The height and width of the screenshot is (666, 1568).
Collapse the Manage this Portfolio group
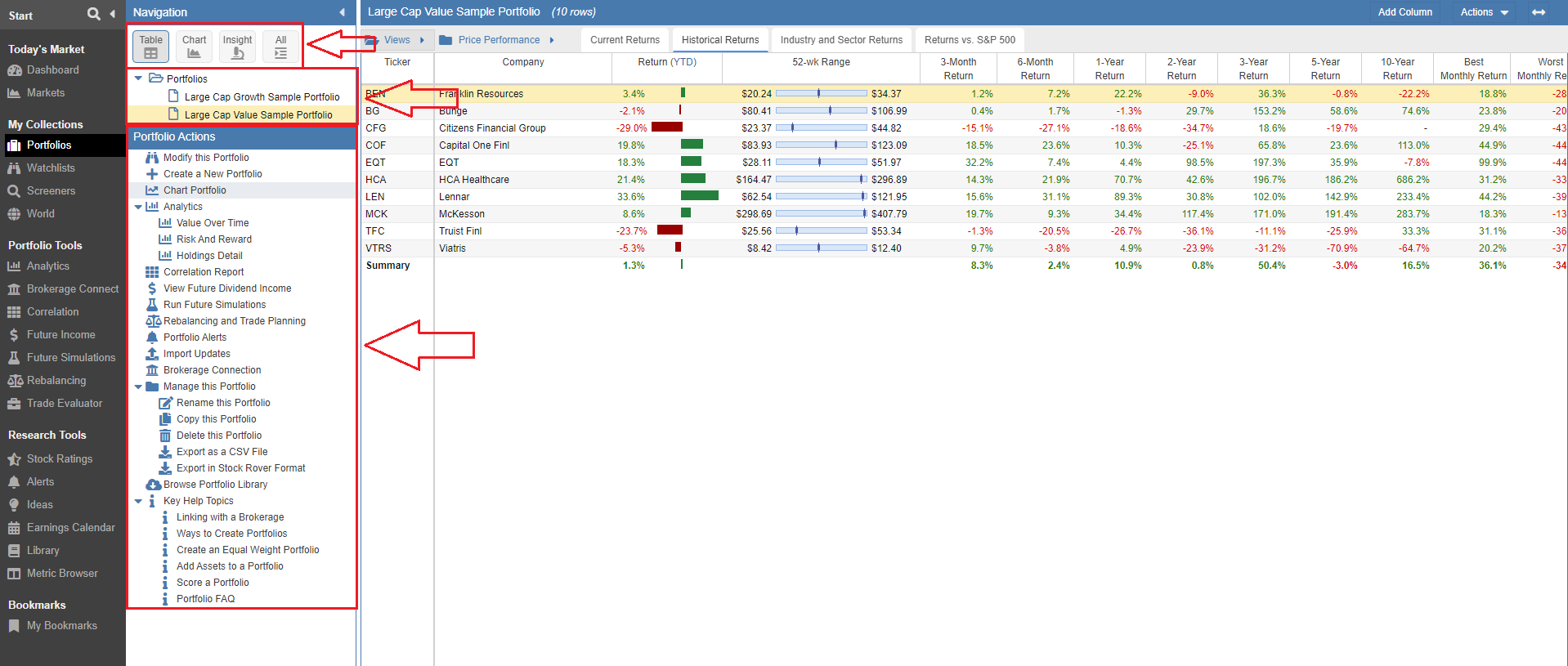point(138,387)
